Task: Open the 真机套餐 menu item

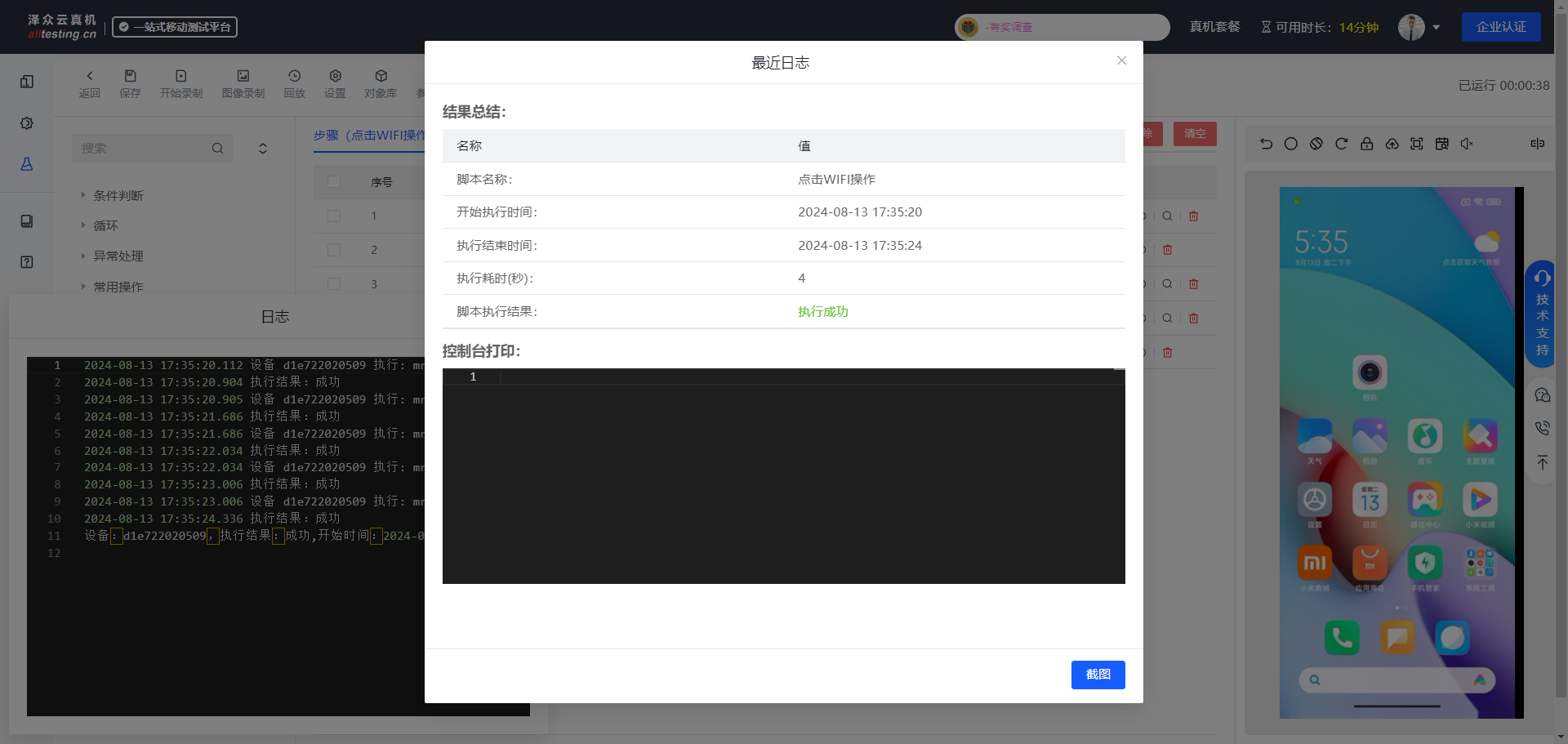Action: (x=1214, y=27)
